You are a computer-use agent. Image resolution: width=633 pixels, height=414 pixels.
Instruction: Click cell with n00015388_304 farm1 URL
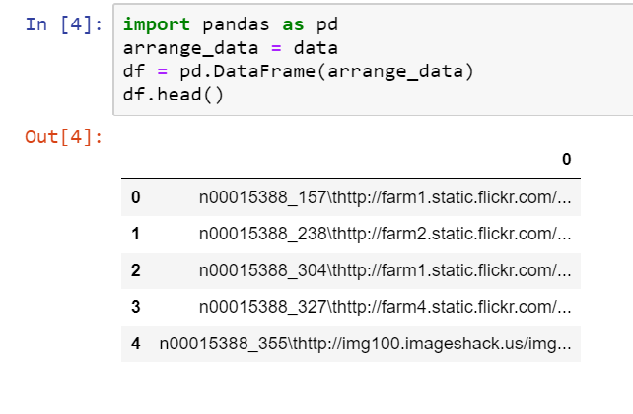tap(385, 271)
